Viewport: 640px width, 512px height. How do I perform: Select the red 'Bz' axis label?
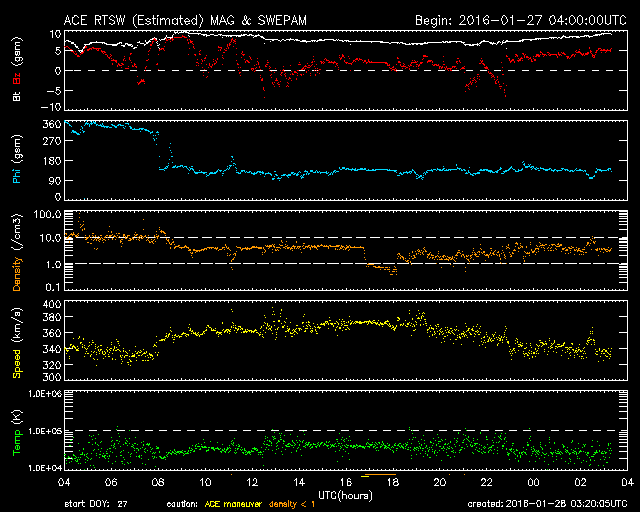tap(17, 79)
